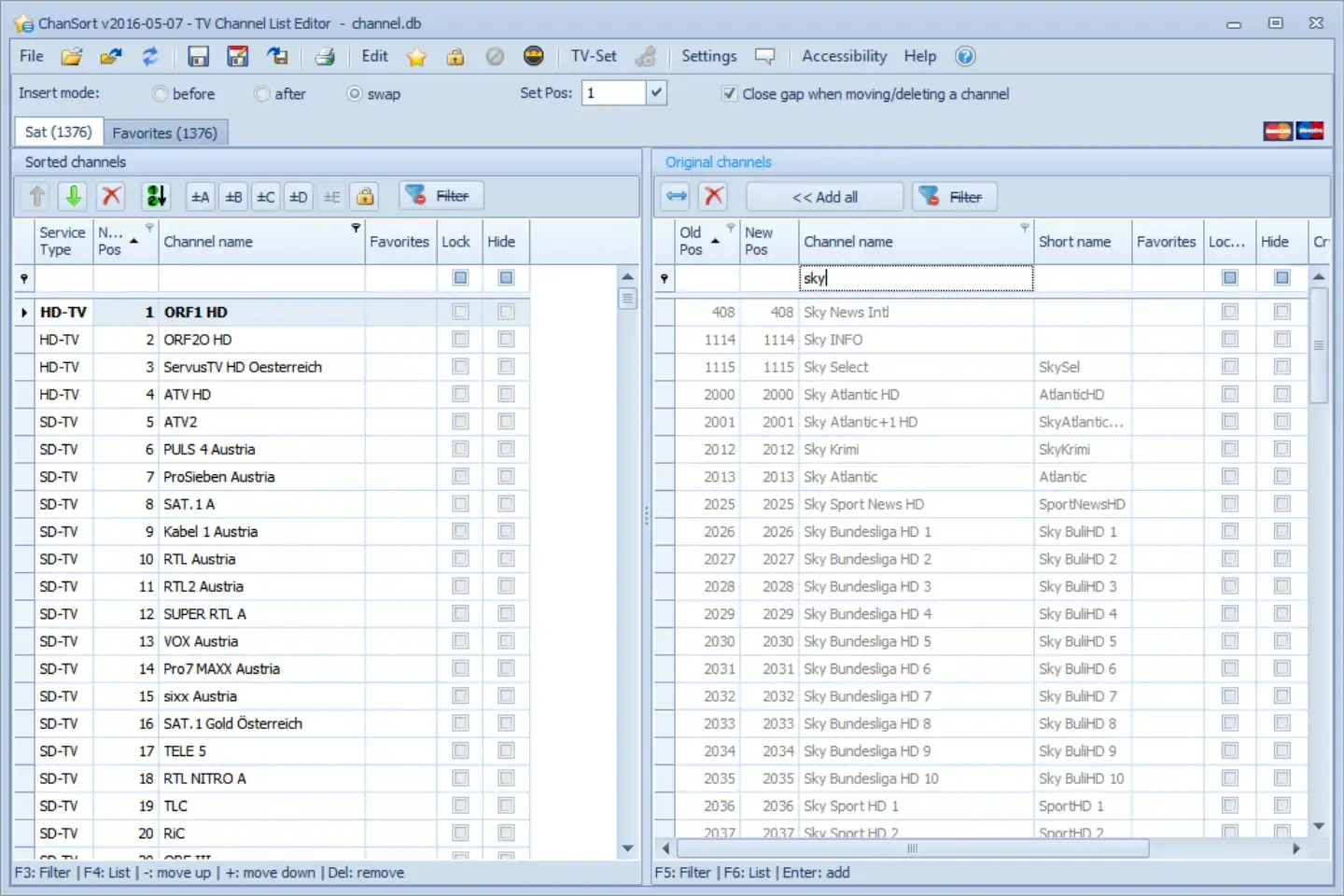Toggle favorite list B with ±B button
Screen dimensions: 1344x896
tap(233, 197)
